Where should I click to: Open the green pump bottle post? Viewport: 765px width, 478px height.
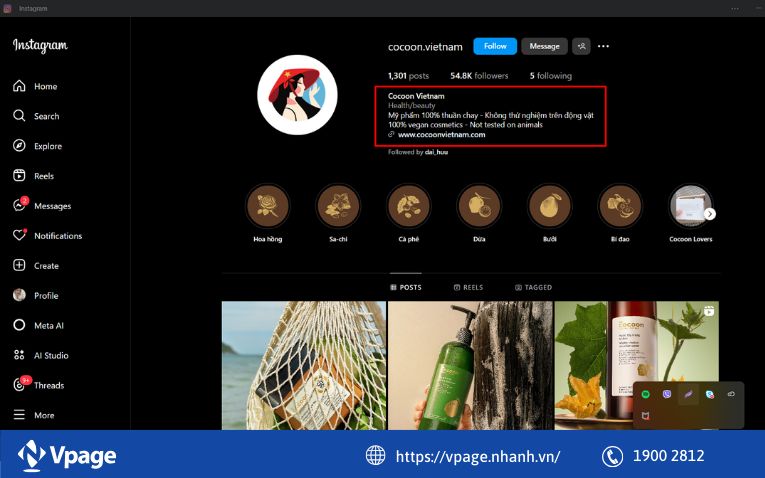470,365
